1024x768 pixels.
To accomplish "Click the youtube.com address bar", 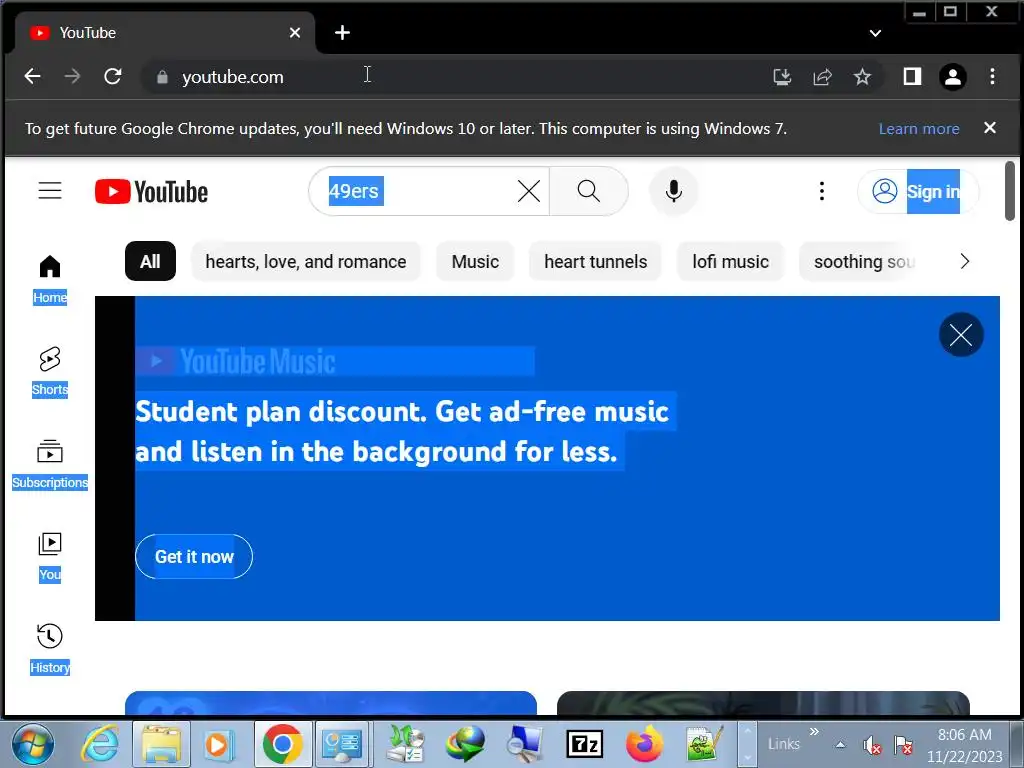I will point(457,76).
